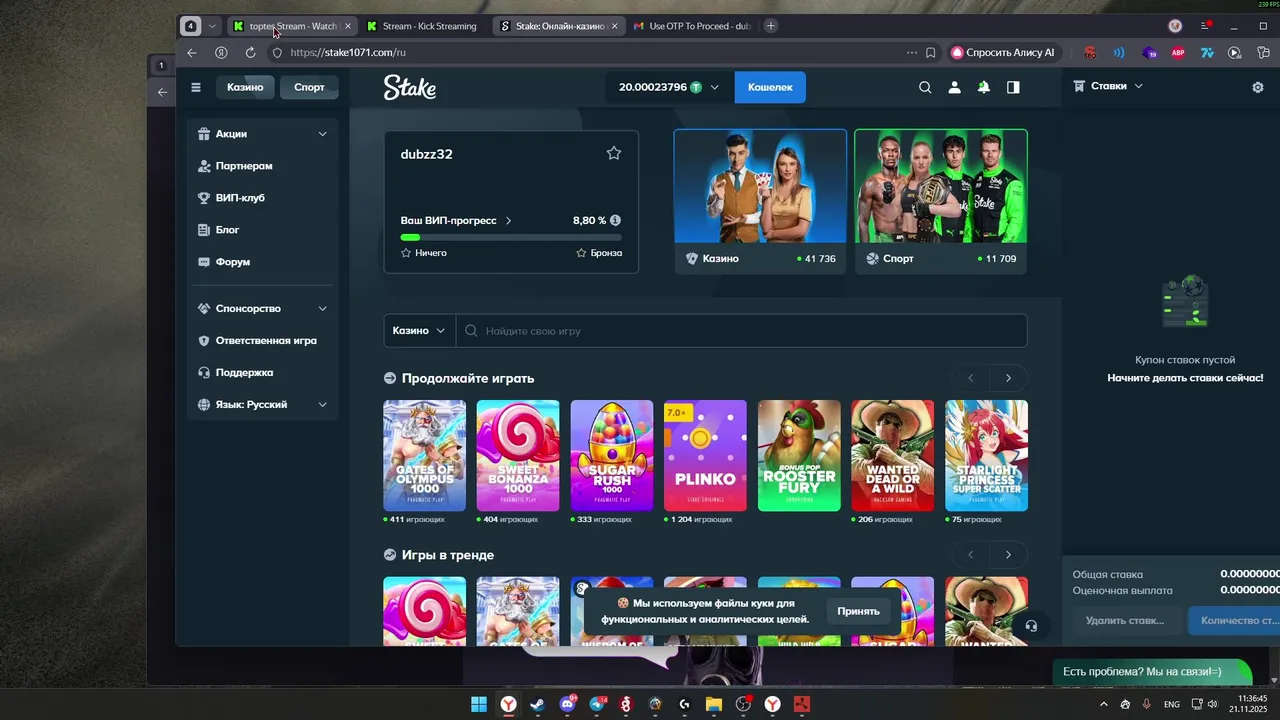Switch to Stream - Kick Streaming tab
The width and height of the screenshot is (1280, 720).
click(x=426, y=26)
